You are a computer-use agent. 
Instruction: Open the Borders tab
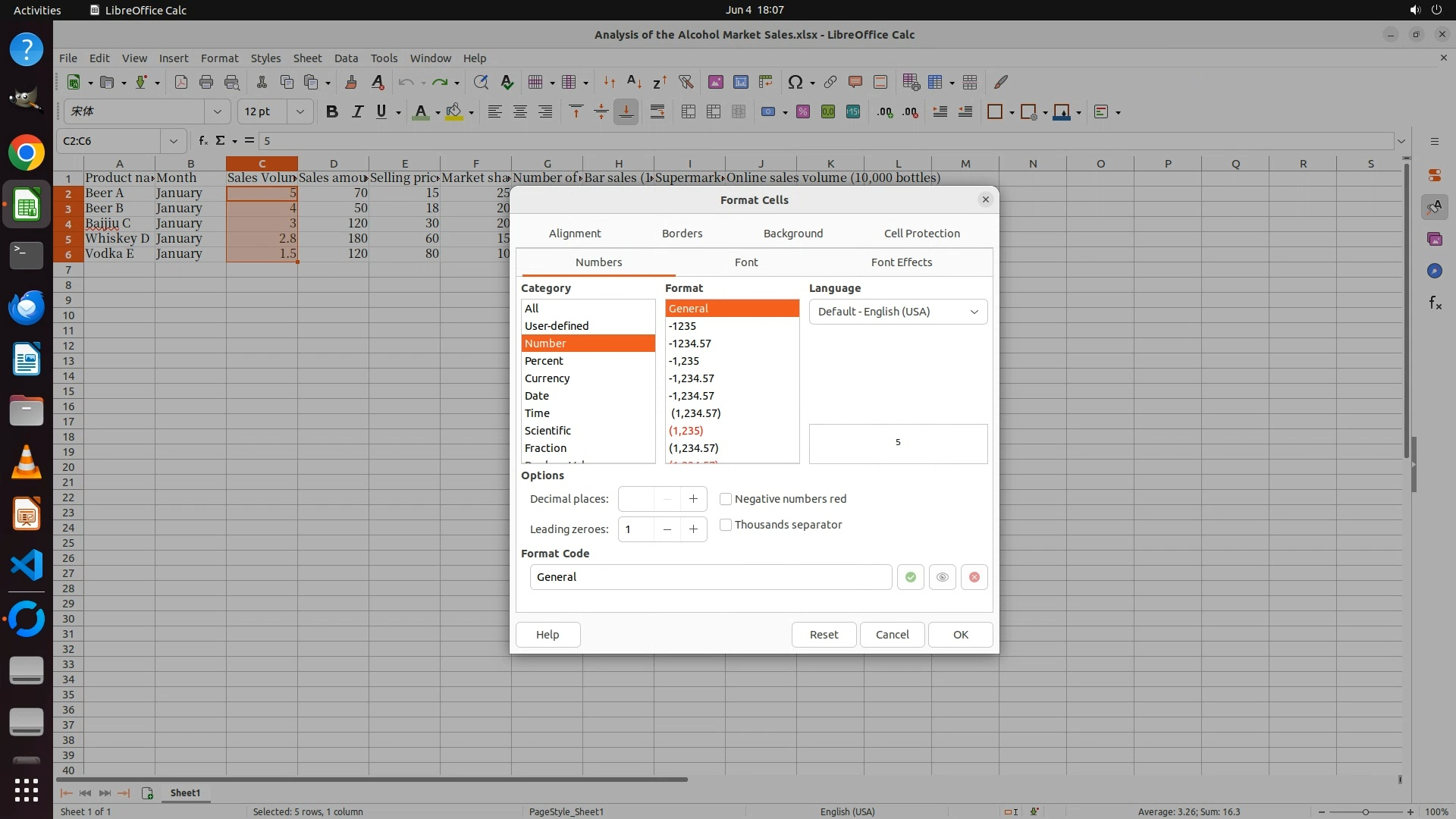[682, 234]
